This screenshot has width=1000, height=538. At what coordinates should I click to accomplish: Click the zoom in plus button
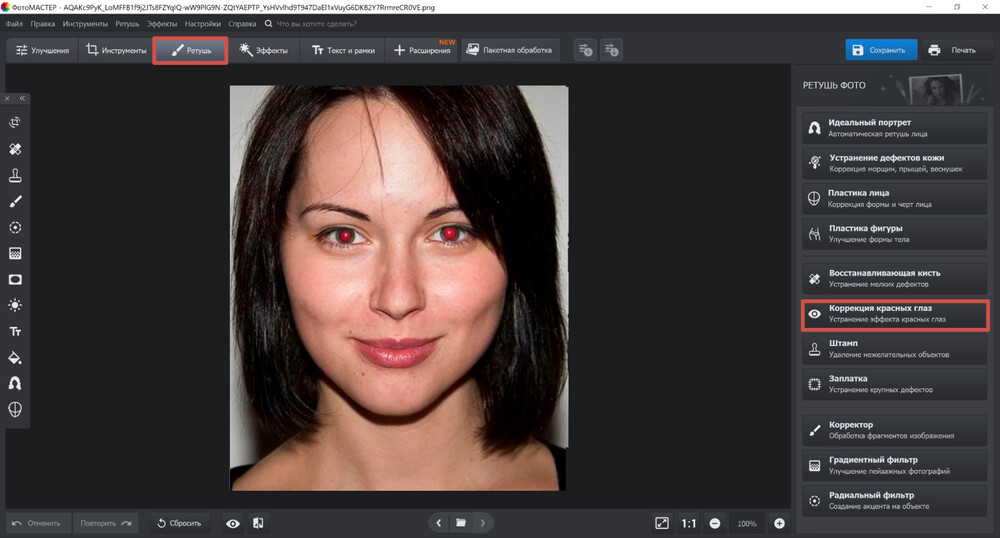coord(779,523)
